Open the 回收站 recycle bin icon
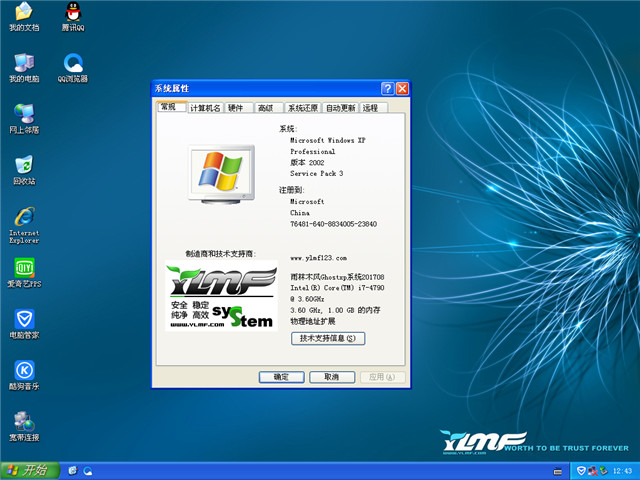The height and width of the screenshot is (480, 640). click(24, 170)
